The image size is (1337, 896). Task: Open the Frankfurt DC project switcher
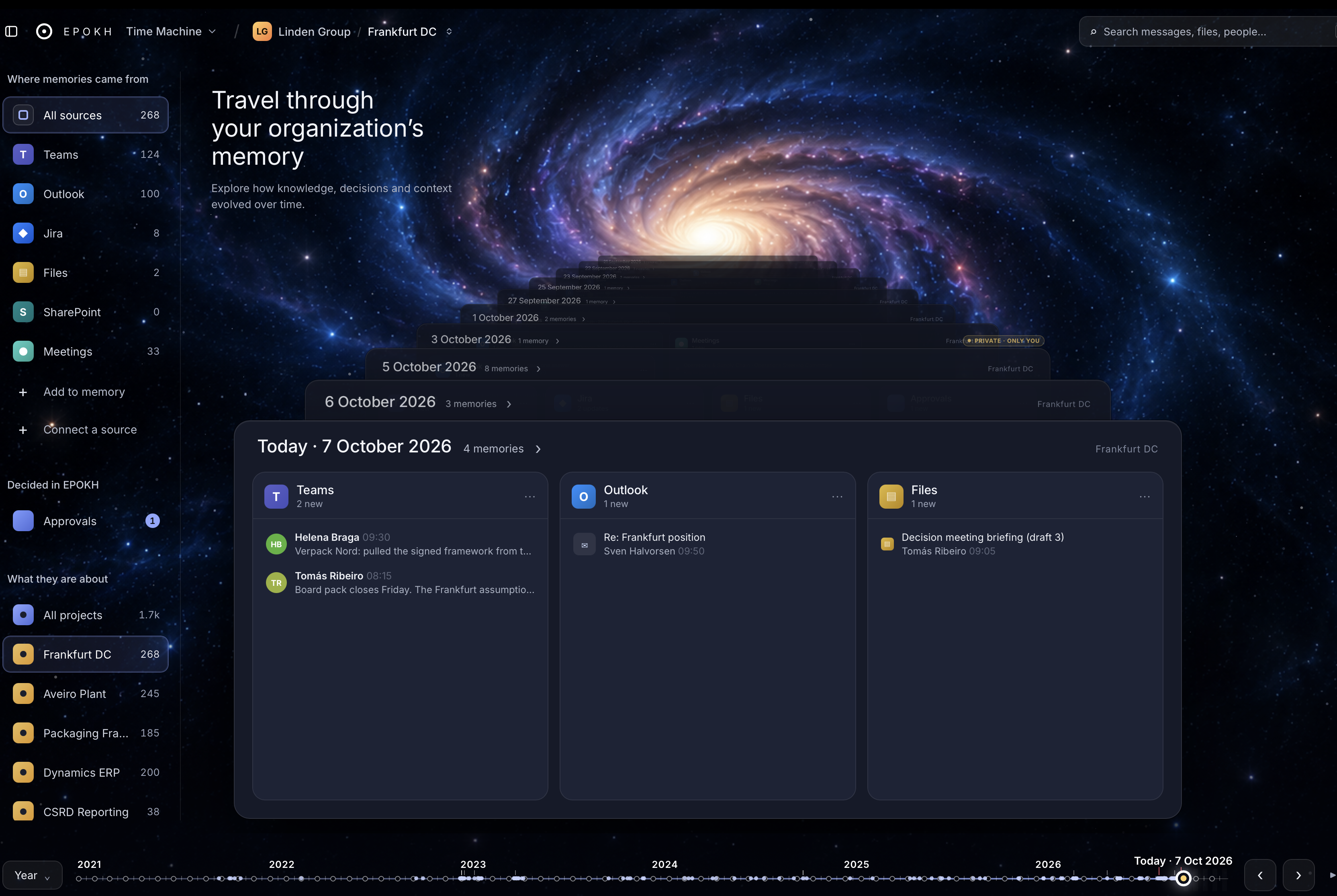tap(410, 31)
